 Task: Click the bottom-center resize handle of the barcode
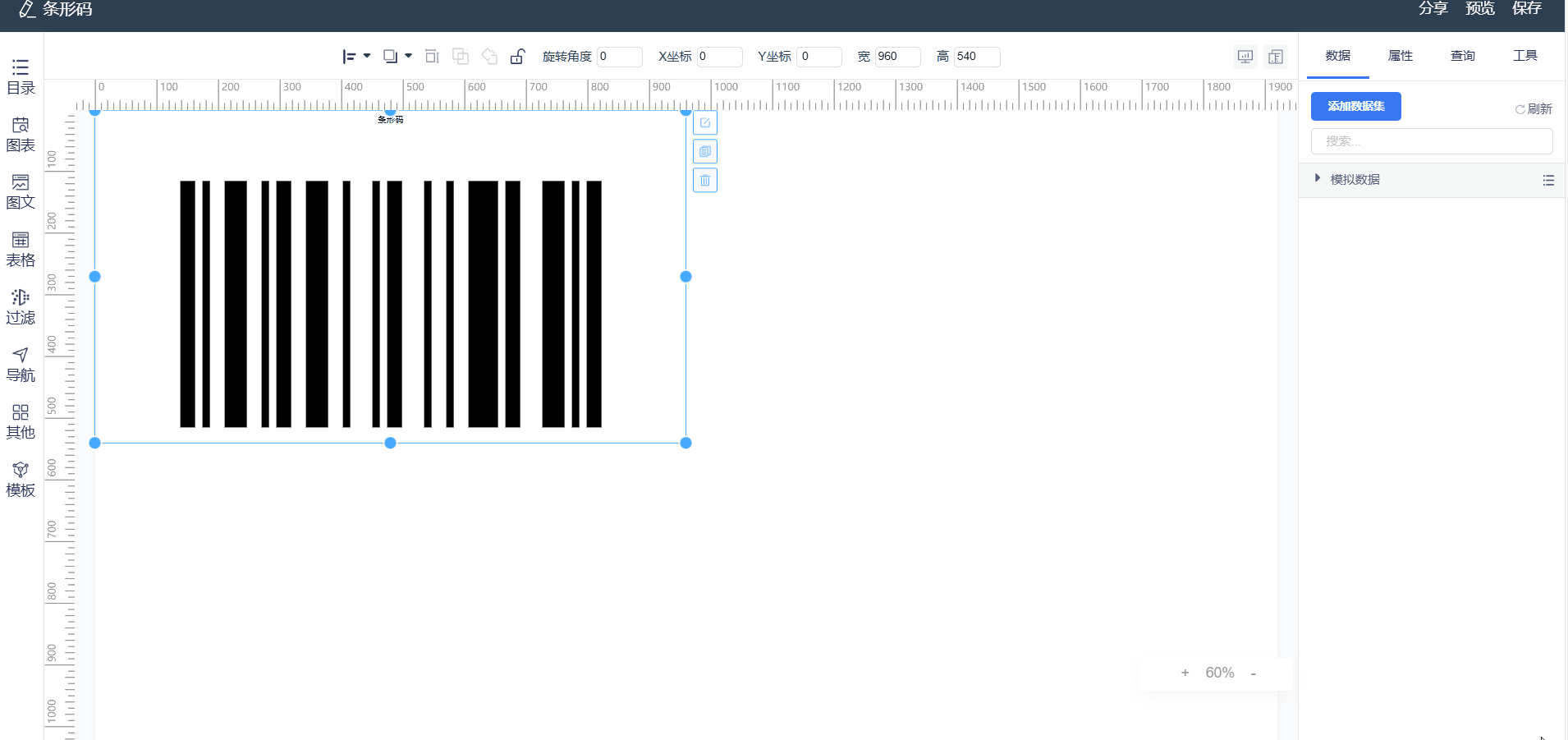tap(391, 443)
